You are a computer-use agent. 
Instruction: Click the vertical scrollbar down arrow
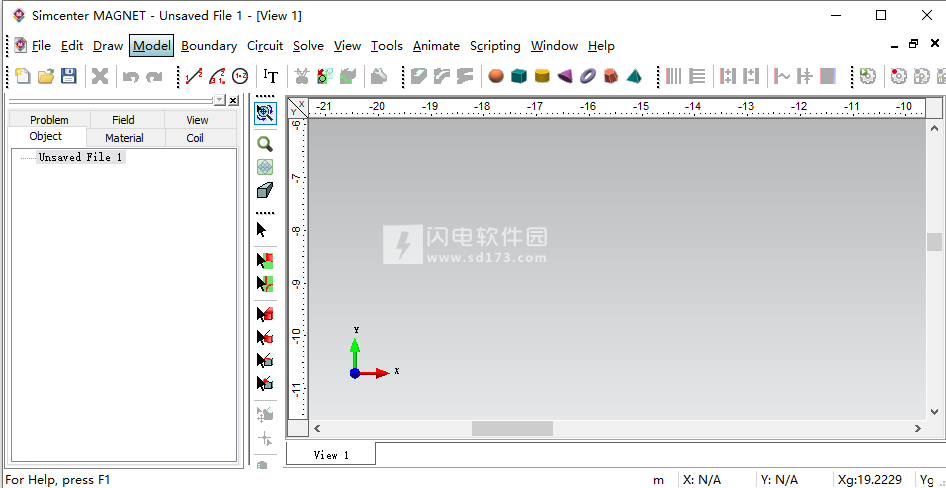[934, 412]
